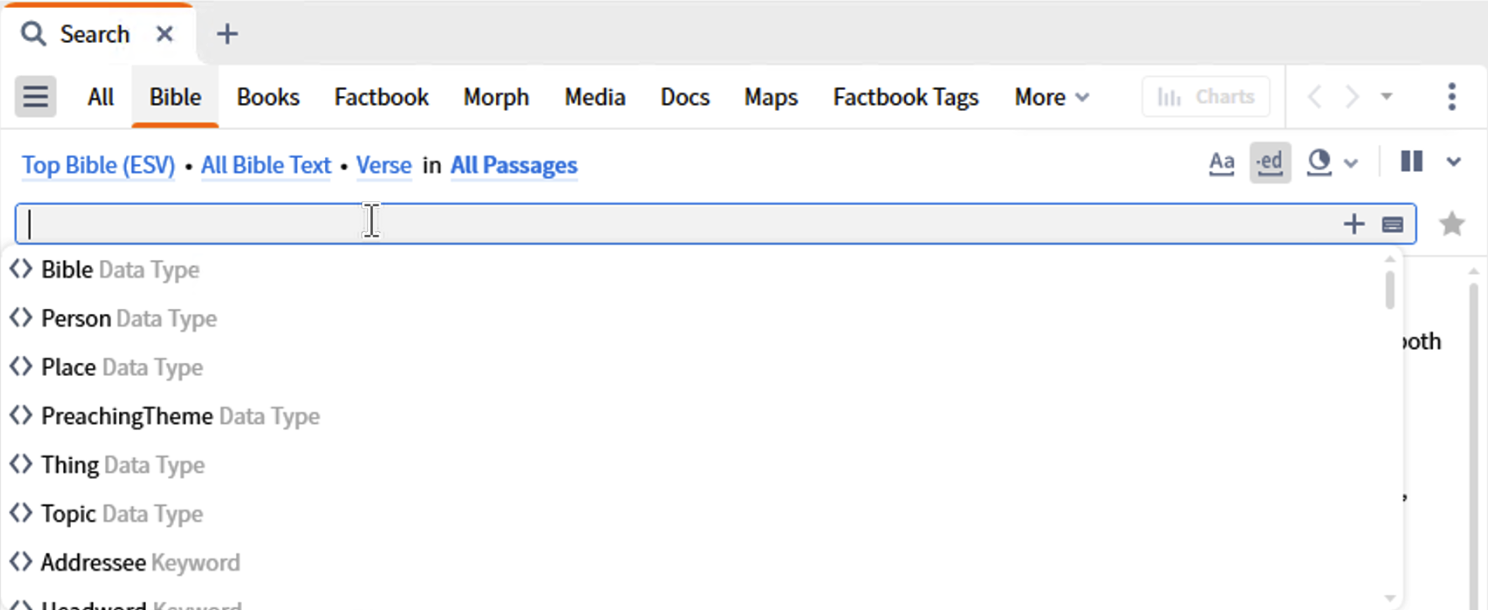Select the Bible search tab
Screen dimensions: 1488x610
(175, 97)
